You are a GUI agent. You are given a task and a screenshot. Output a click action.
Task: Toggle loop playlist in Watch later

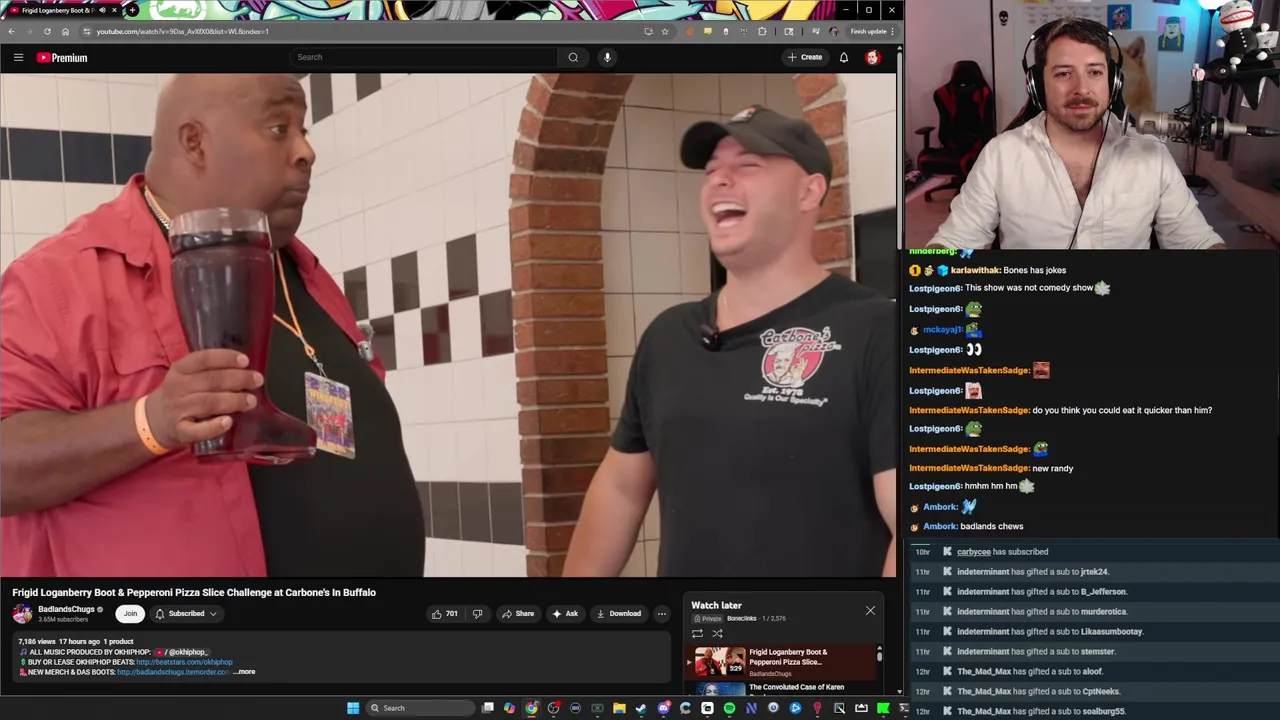697,633
